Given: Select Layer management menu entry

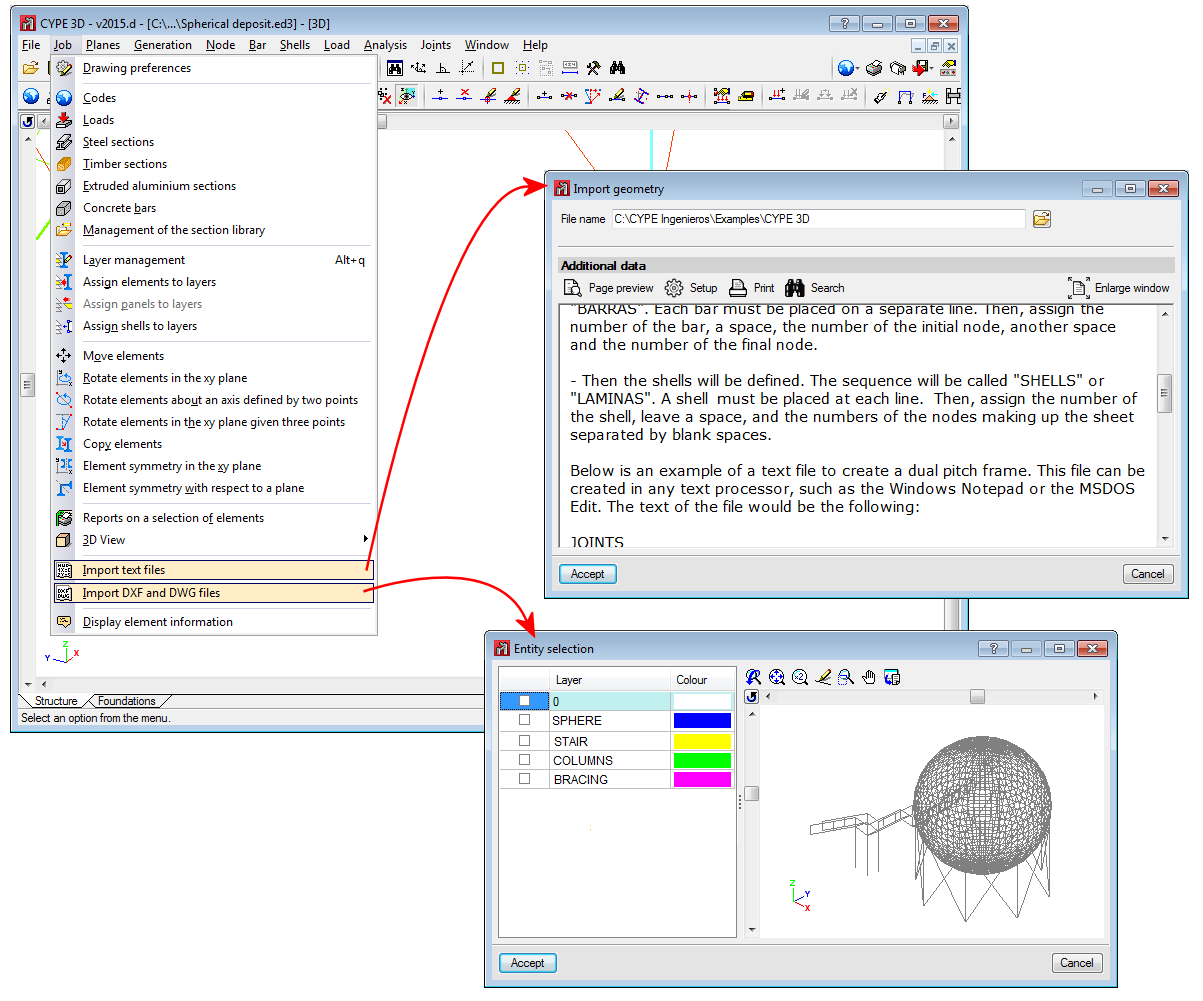Looking at the screenshot, I should tap(213, 260).
